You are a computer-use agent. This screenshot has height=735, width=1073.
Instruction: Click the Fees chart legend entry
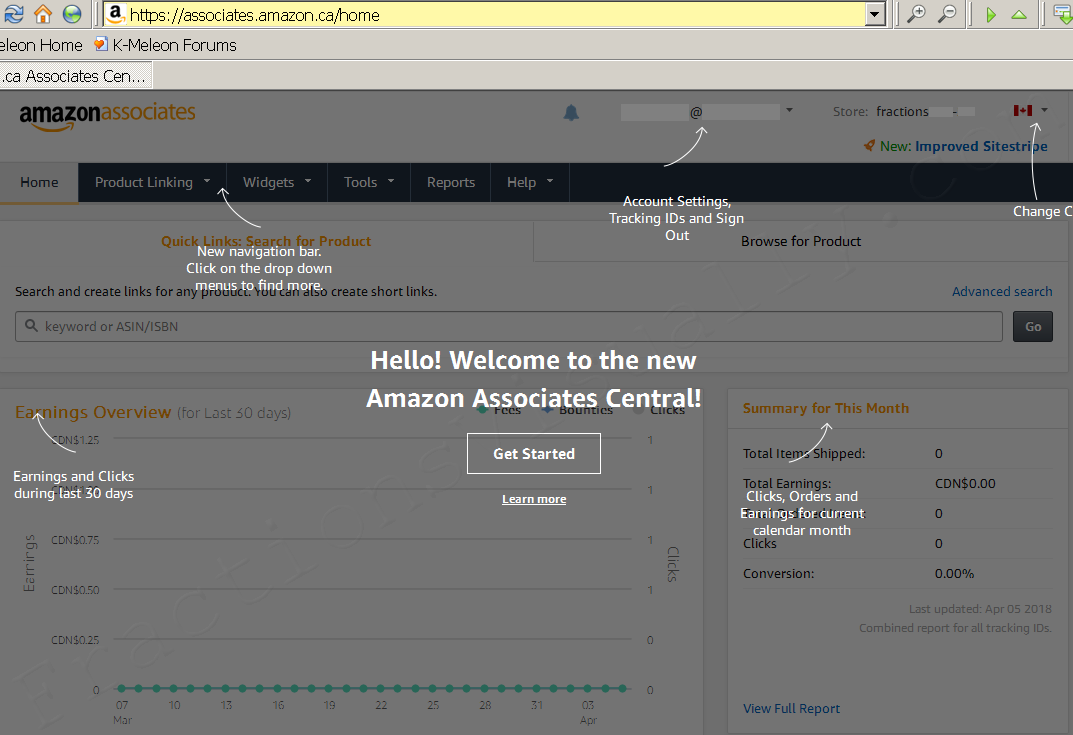[499, 409]
